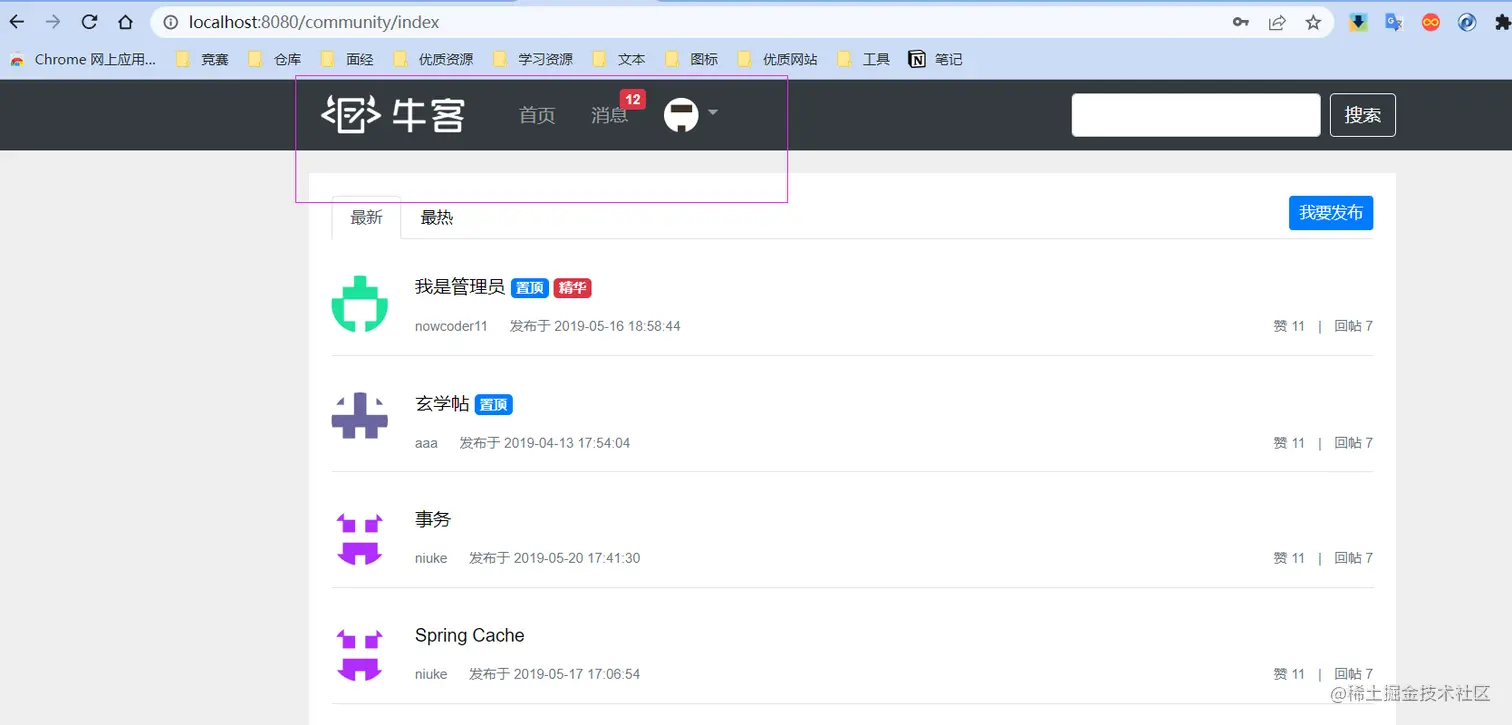Click the timestamp 2019-05-20 17:41:30
Screen dimensions: 1512x725
pos(577,558)
